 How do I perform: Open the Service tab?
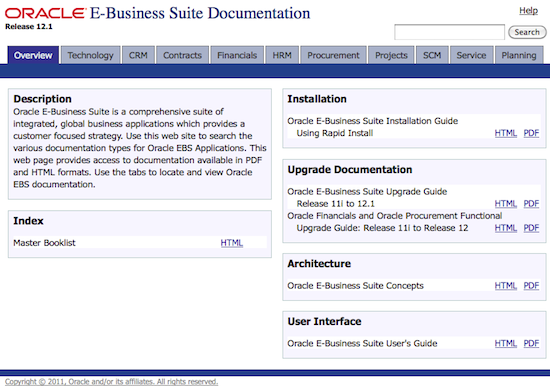point(471,55)
